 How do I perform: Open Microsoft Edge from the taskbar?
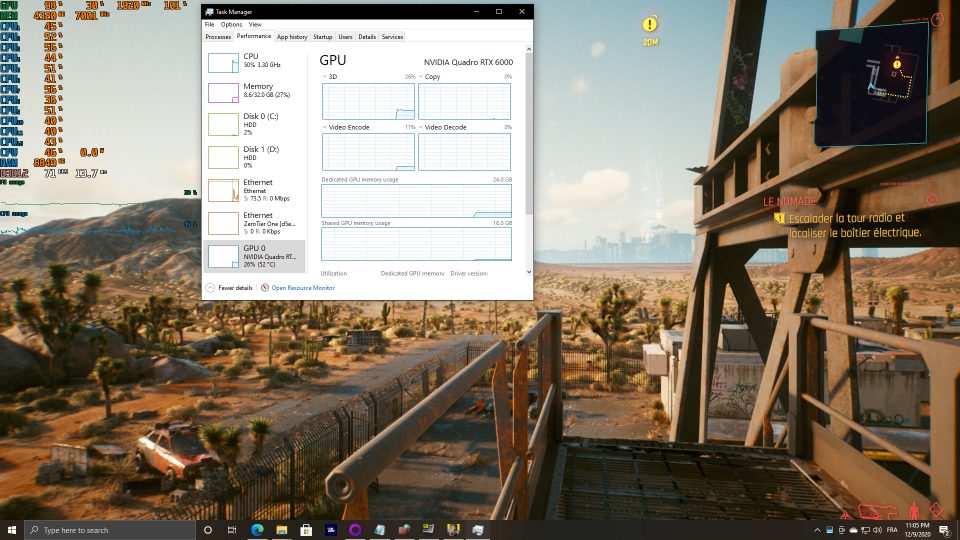(x=257, y=530)
